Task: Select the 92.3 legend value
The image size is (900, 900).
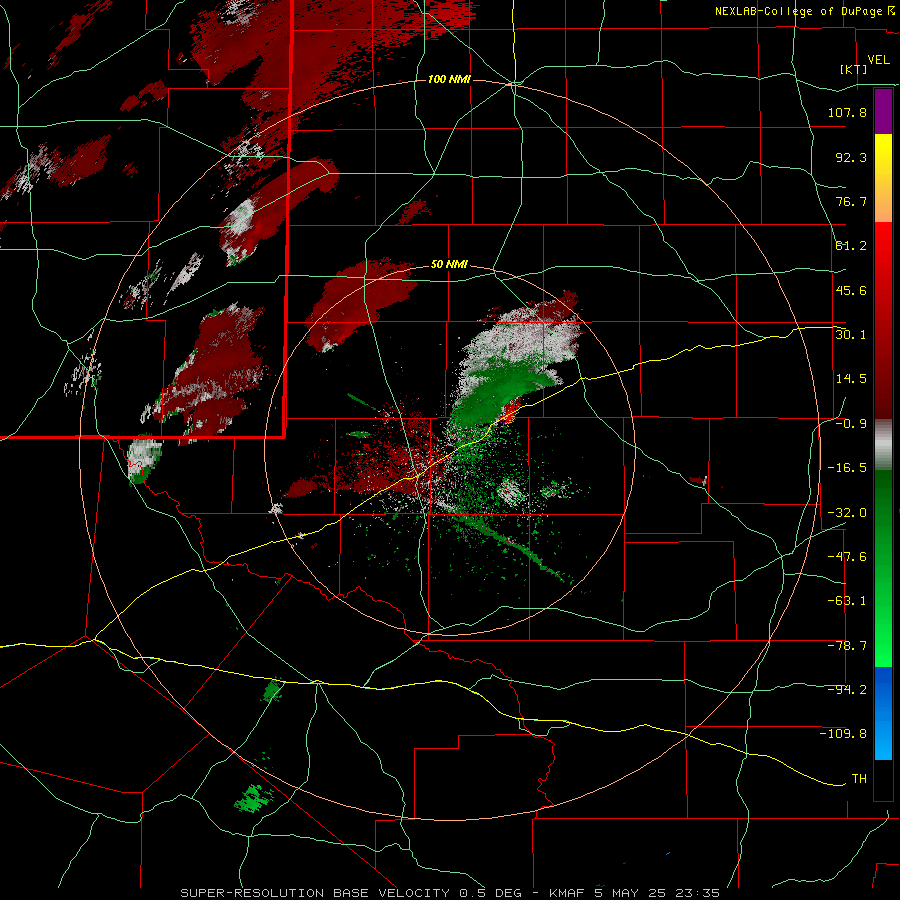Action: coord(851,157)
